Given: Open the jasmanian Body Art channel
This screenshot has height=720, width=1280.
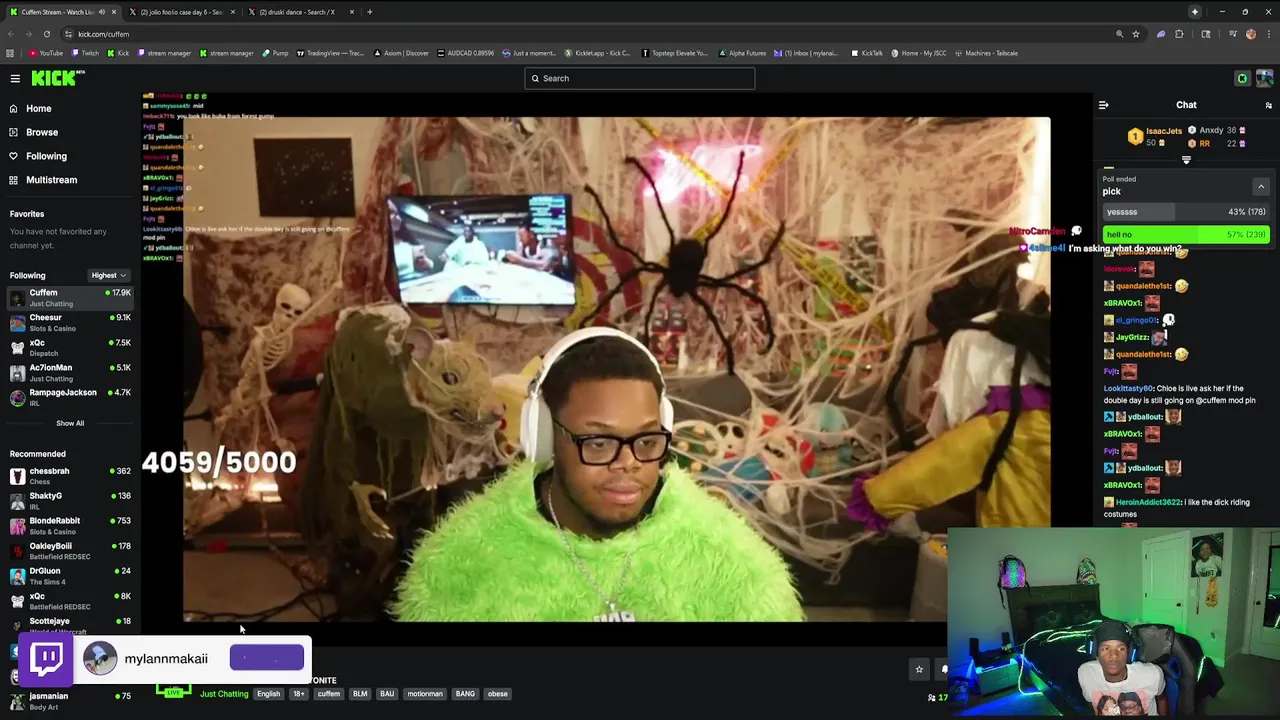Looking at the screenshot, I should pos(70,701).
